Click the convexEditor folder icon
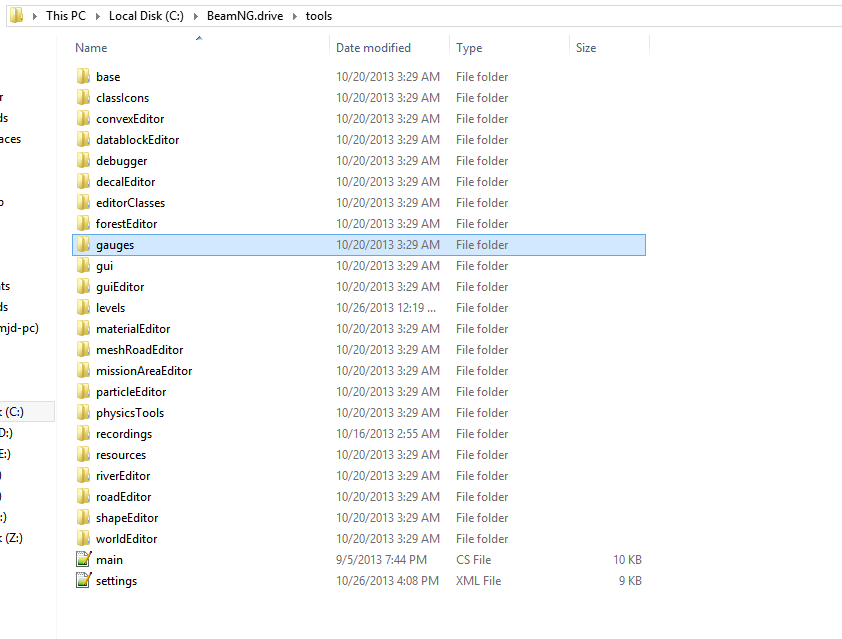Viewport: 842px width, 639px height. [83, 118]
